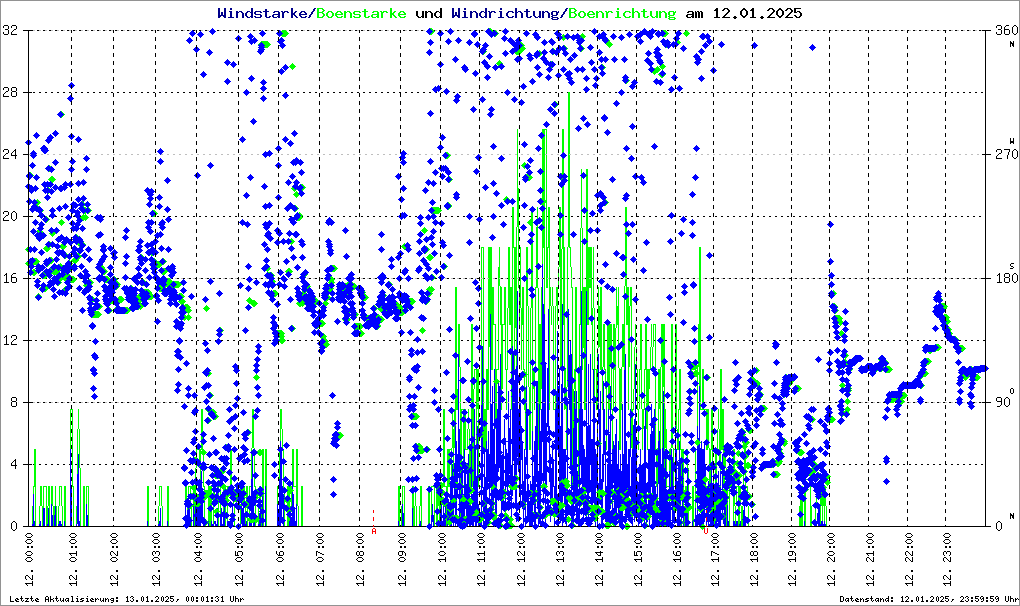
Task: Pick the '12. 07:00' time axis label
Action: coord(321,560)
